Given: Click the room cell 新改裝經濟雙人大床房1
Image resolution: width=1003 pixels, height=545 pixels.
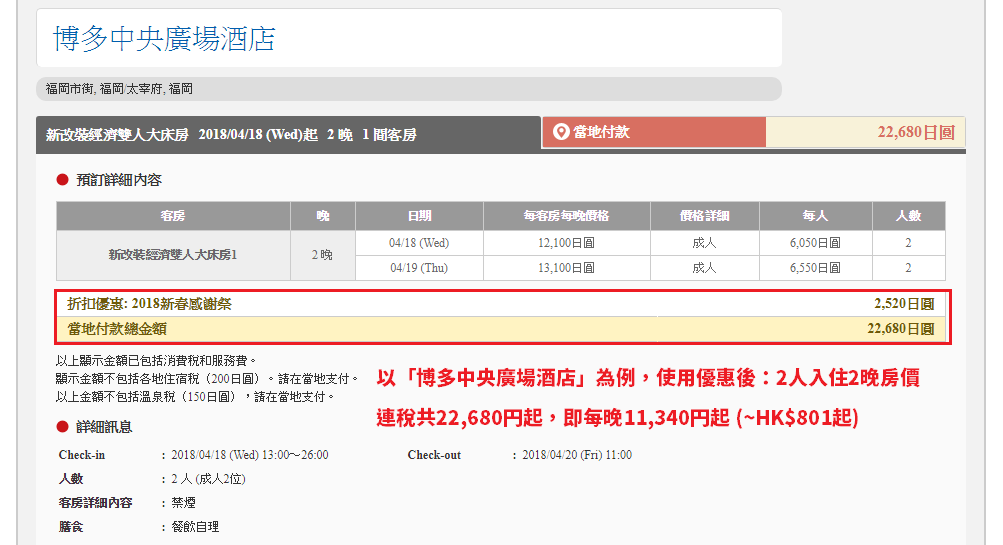Looking at the screenshot, I should [x=173, y=255].
